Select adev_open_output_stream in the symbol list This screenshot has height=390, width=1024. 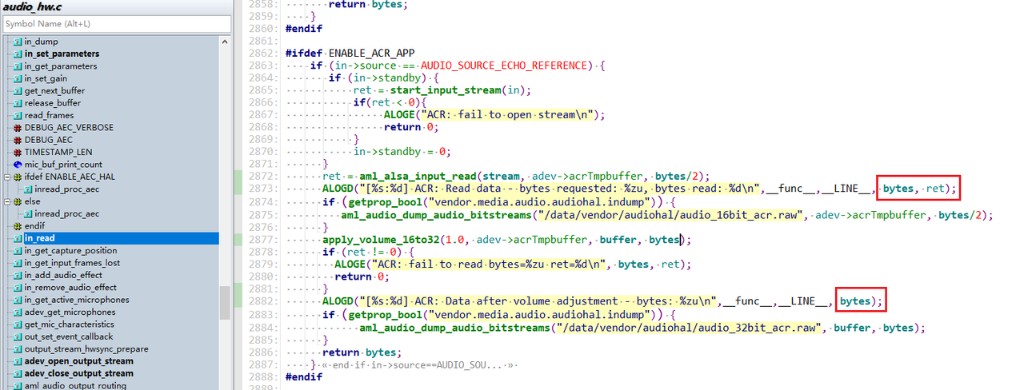tap(78, 361)
